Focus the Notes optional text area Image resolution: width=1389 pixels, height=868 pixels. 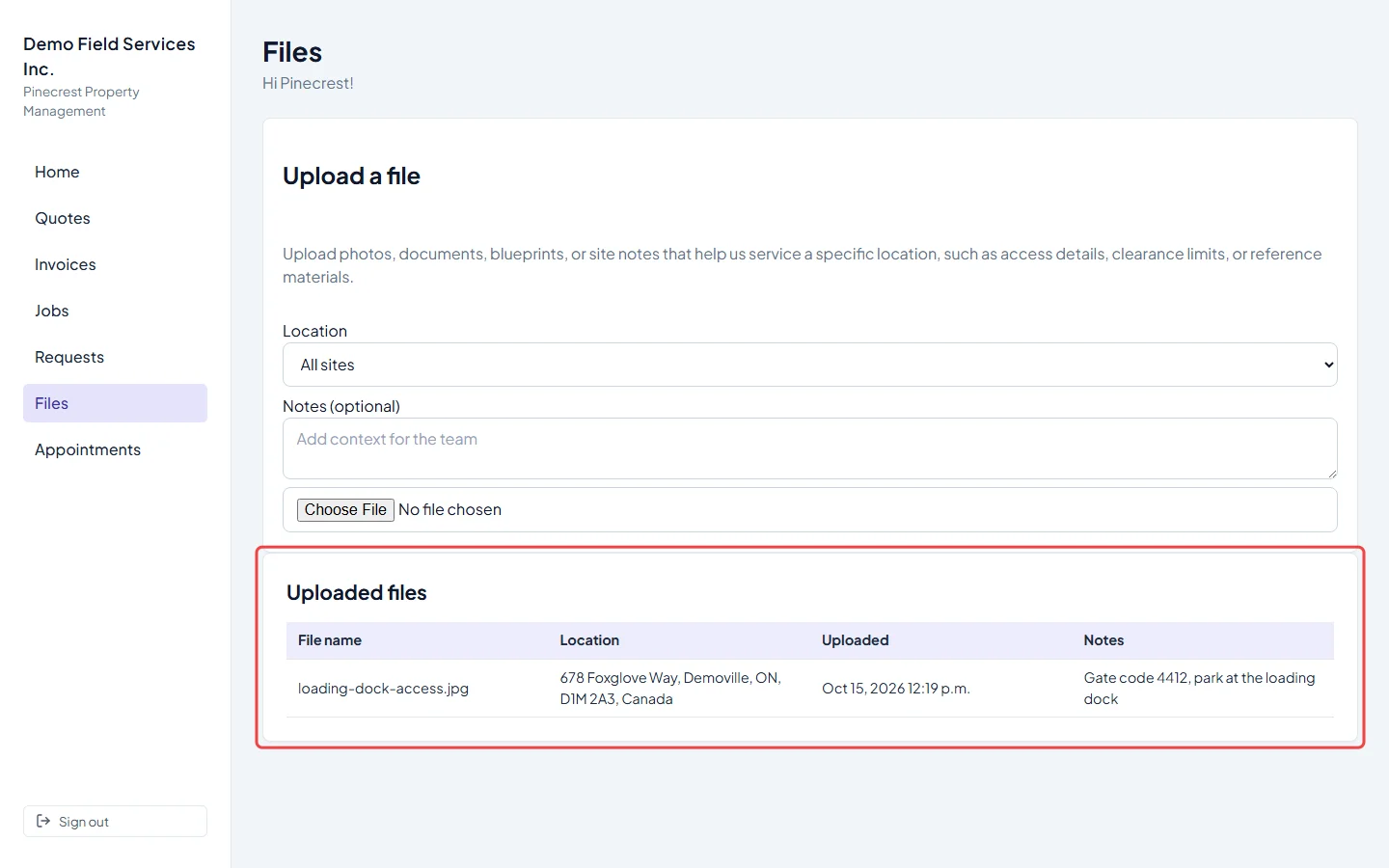click(x=809, y=448)
